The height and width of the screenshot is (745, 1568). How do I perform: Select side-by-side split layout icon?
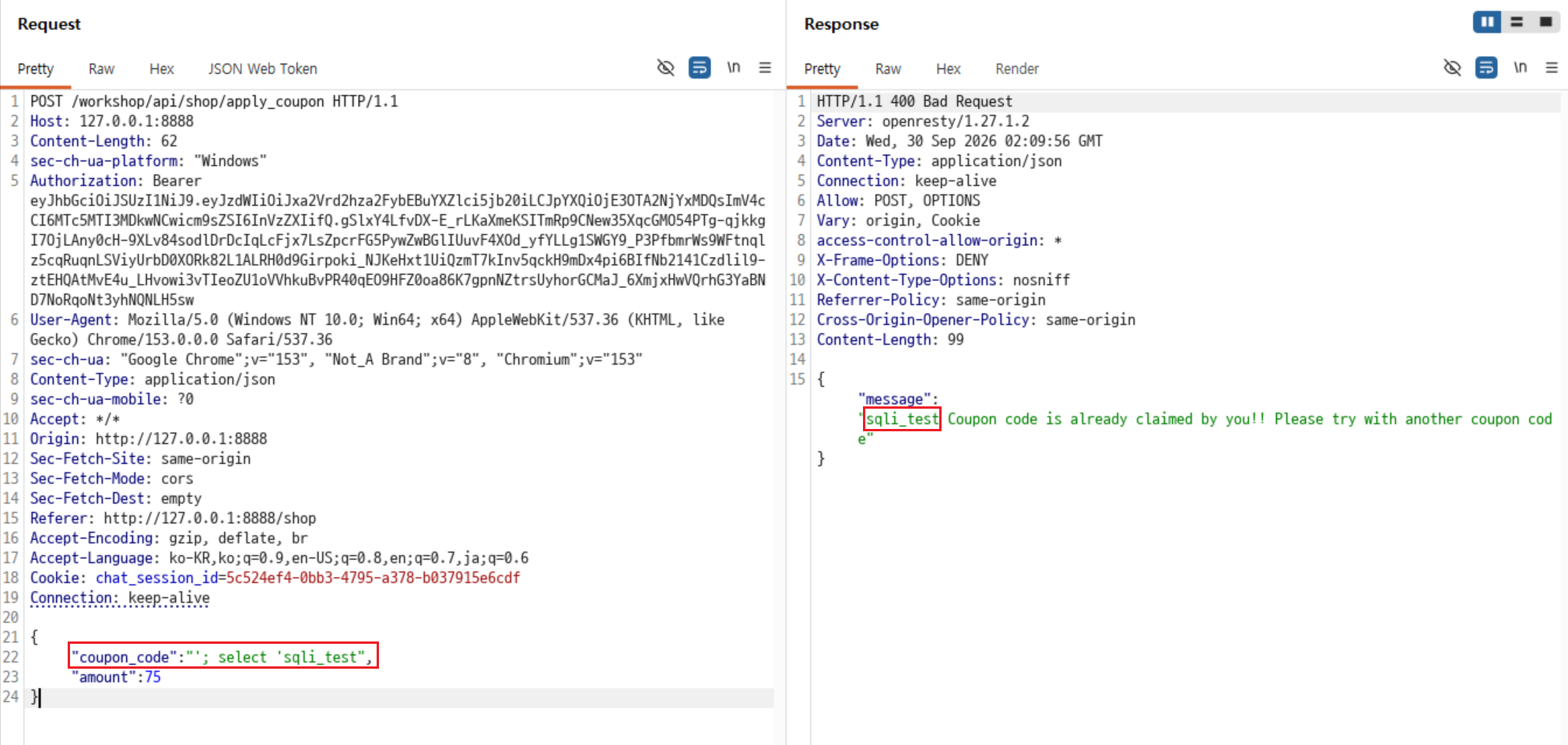[1487, 22]
